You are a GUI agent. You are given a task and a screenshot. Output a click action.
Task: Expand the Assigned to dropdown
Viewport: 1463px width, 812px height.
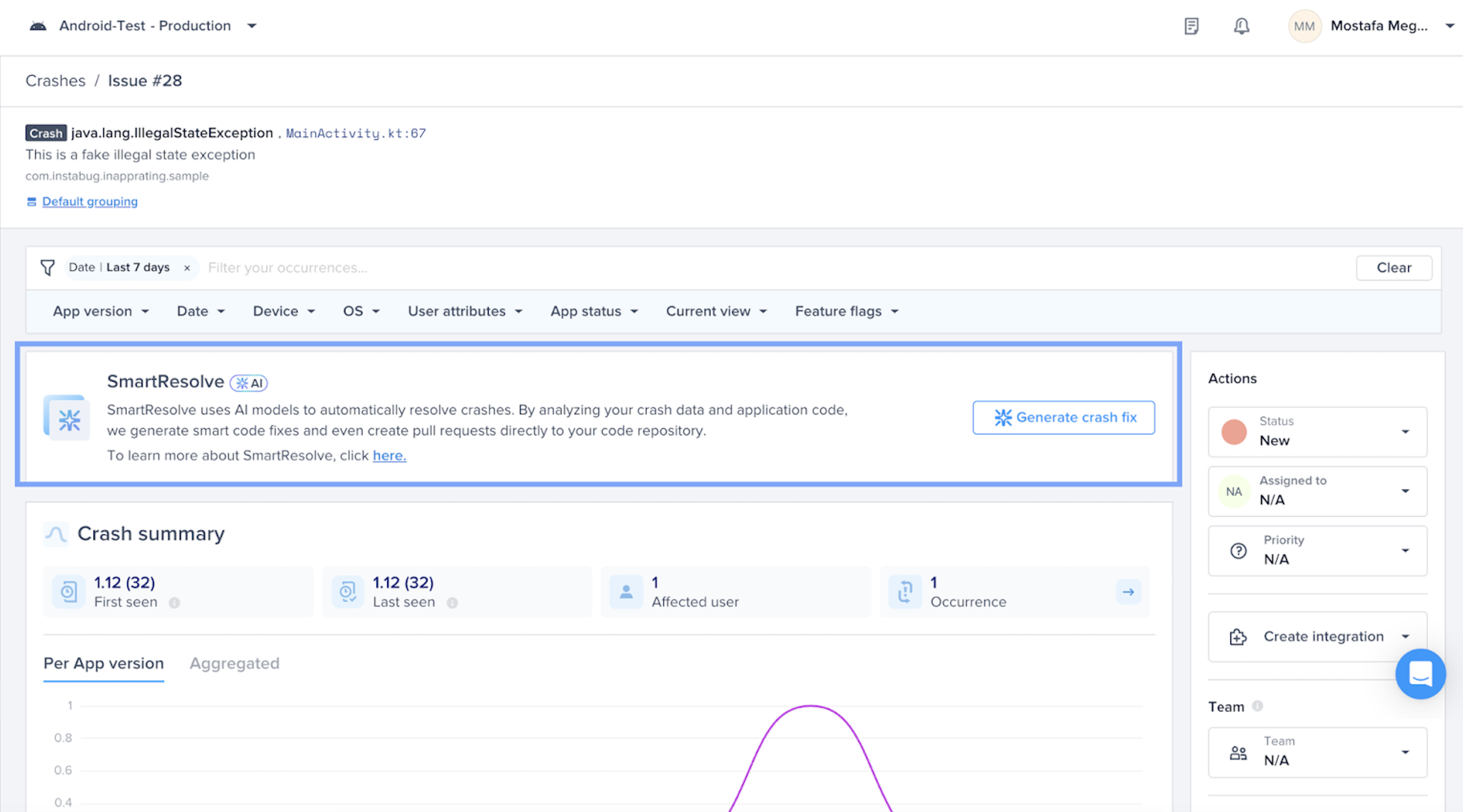1317,491
